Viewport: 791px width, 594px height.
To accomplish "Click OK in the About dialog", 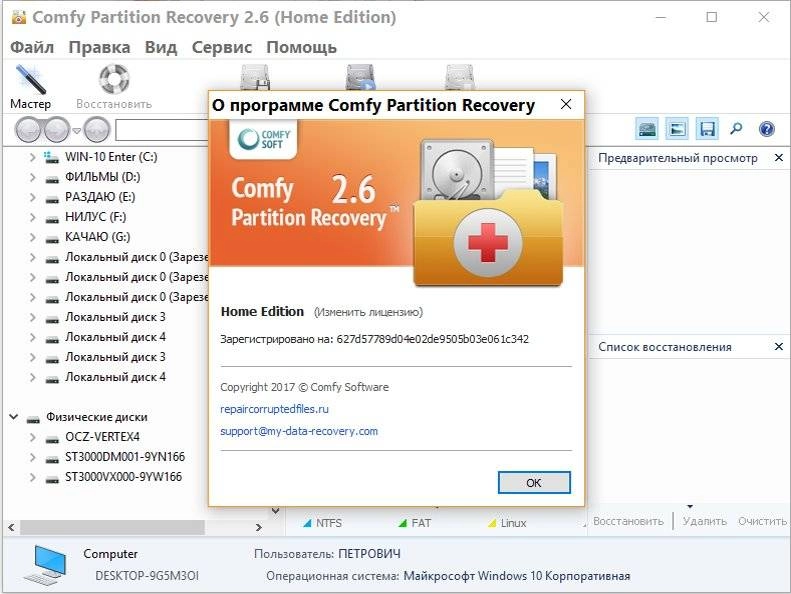I will tap(534, 482).
